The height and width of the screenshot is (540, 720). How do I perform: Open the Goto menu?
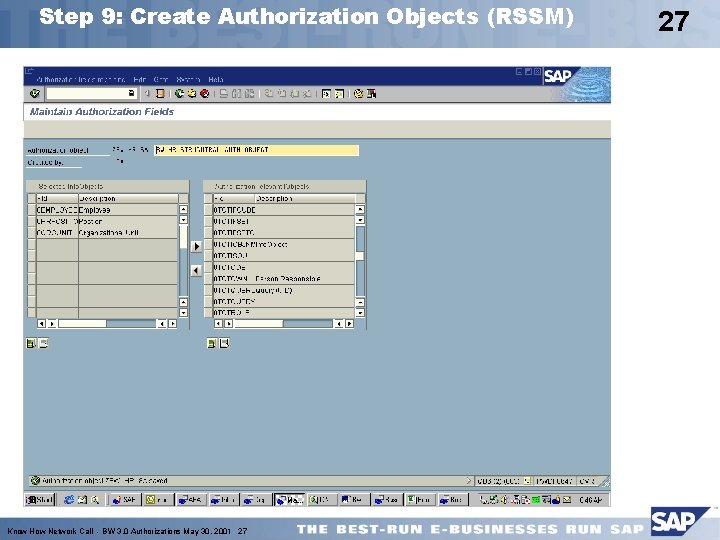(161, 79)
